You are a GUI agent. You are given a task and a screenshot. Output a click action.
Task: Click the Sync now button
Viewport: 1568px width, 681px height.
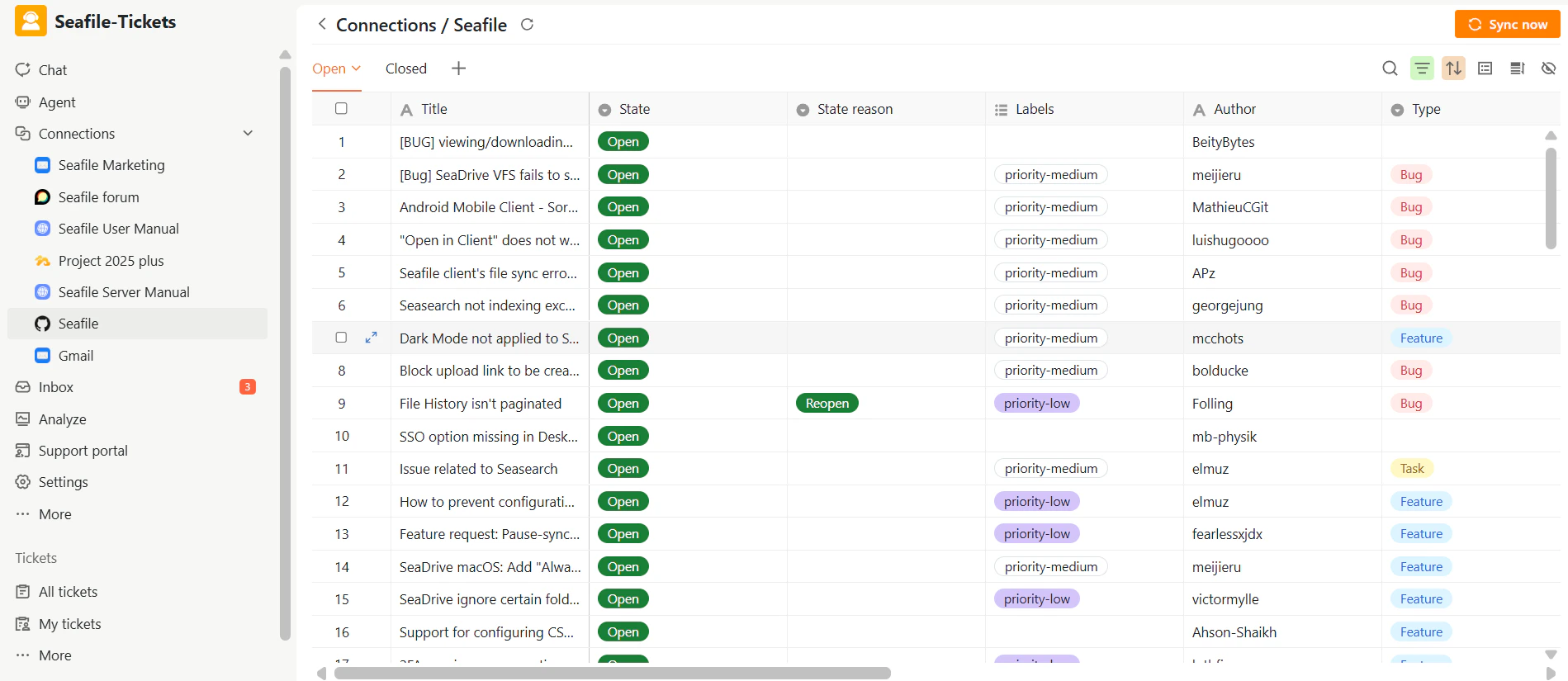[x=1507, y=24]
